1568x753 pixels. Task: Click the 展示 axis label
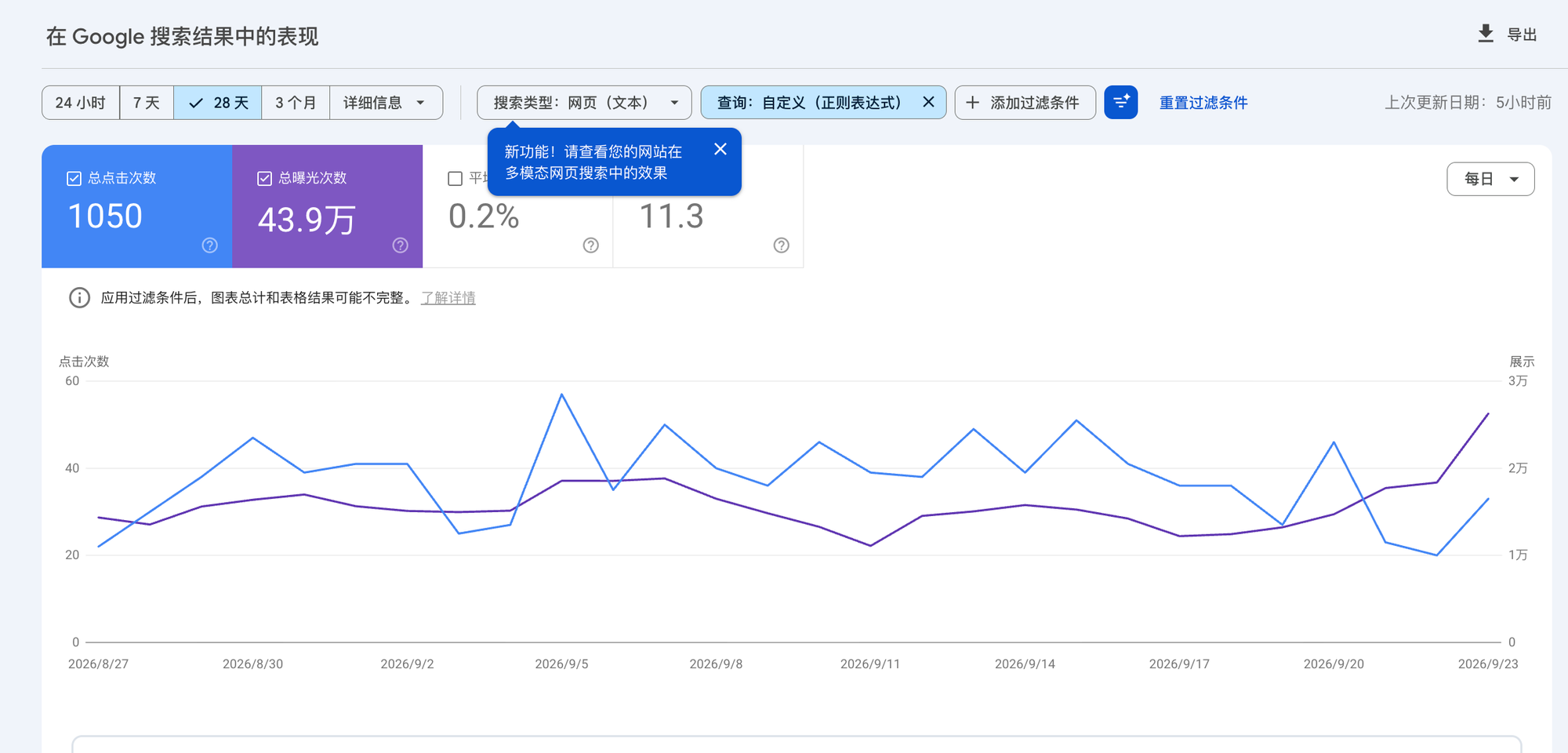1522,362
